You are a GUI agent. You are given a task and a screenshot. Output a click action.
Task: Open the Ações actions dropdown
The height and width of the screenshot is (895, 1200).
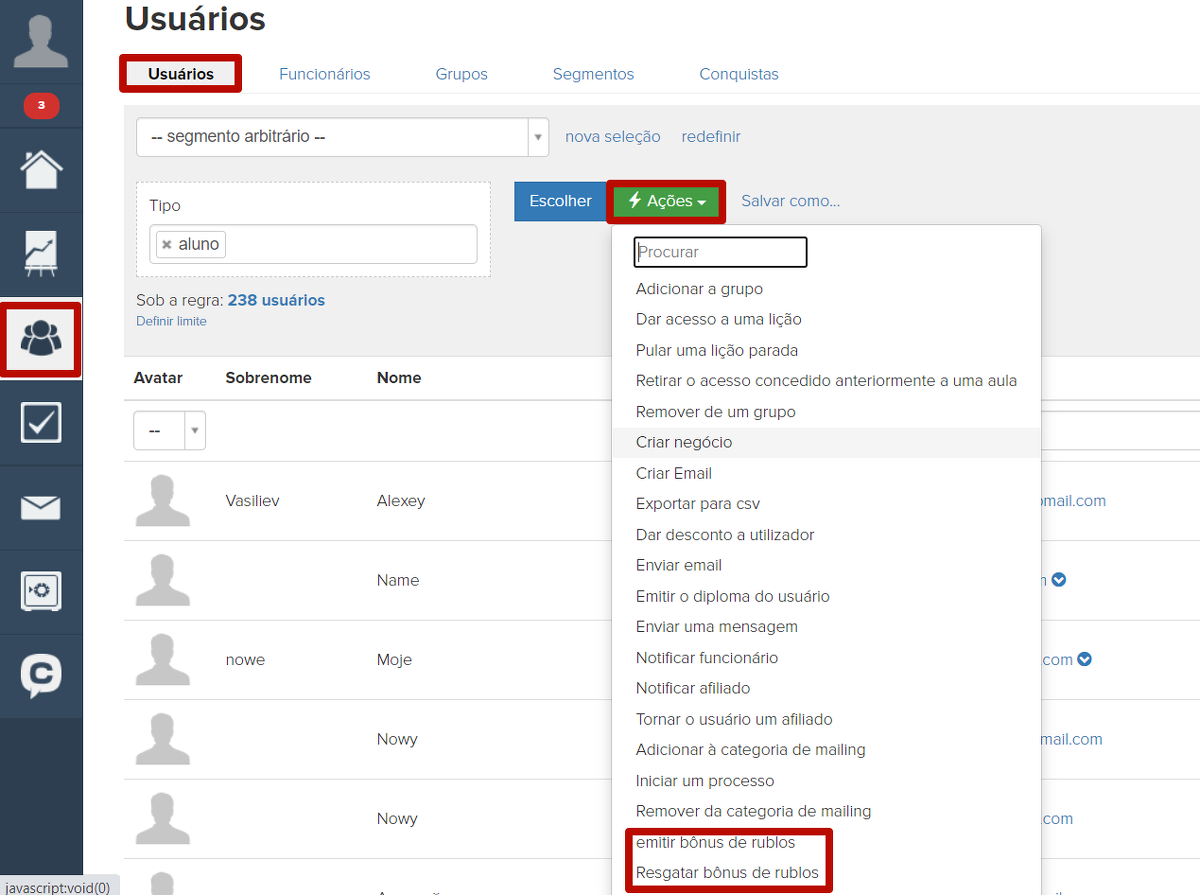tap(666, 201)
